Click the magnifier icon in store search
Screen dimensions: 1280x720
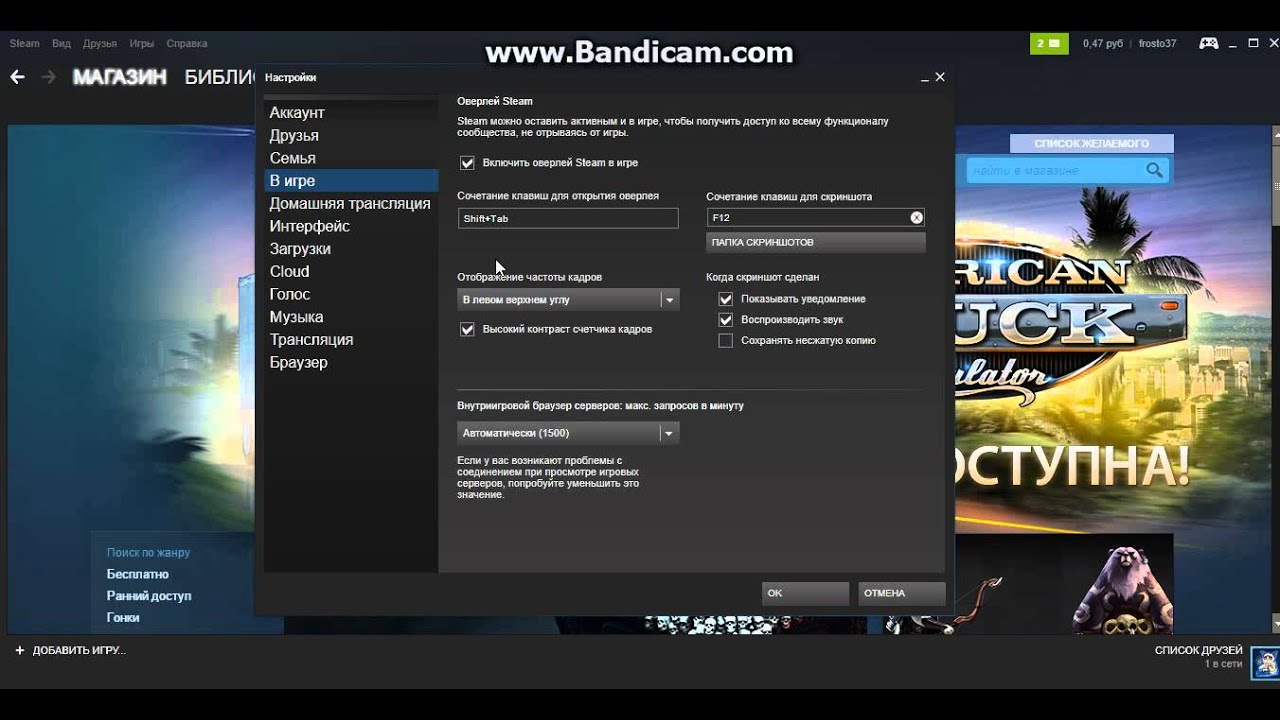(x=1155, y=171)
